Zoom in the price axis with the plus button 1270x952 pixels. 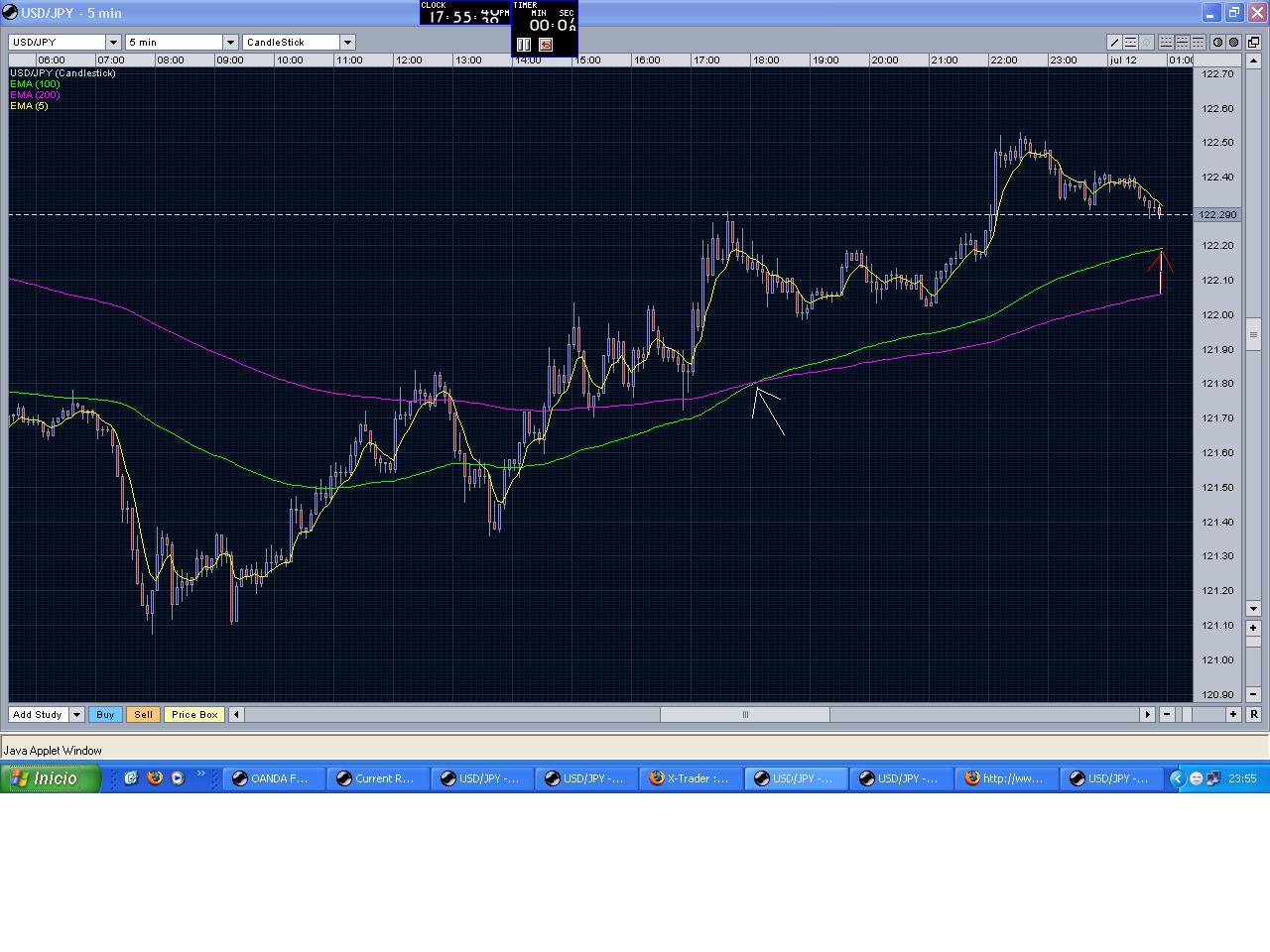[1253, 628]
